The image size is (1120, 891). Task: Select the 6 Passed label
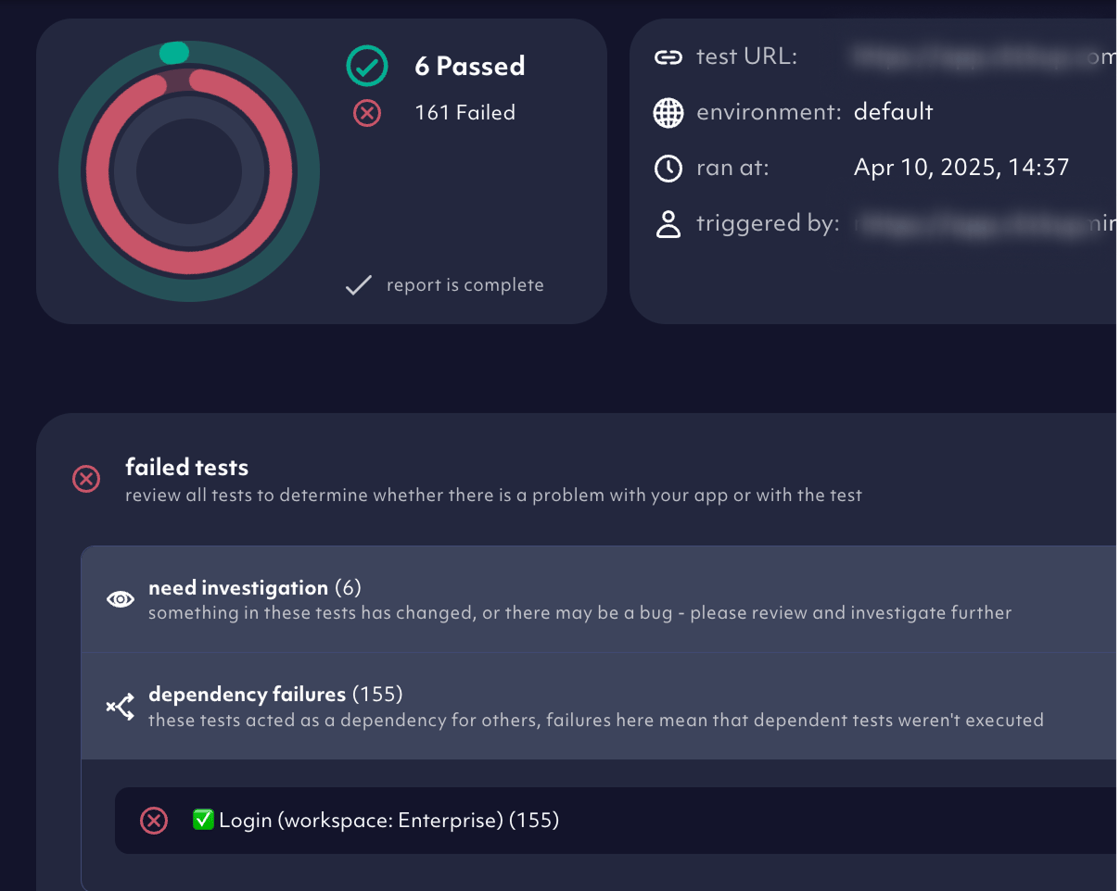coord(470,66)
